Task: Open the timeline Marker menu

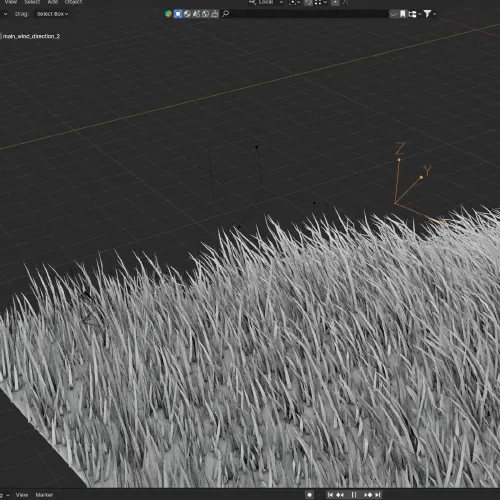Action: [x=44, y=495]
